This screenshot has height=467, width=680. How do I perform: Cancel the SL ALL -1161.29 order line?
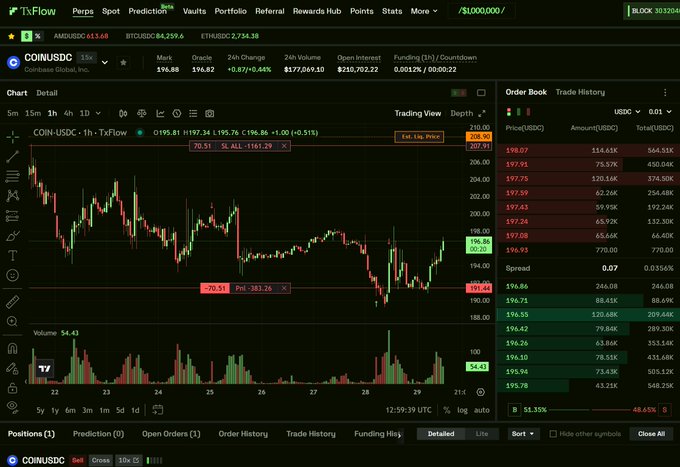(284, 146)
